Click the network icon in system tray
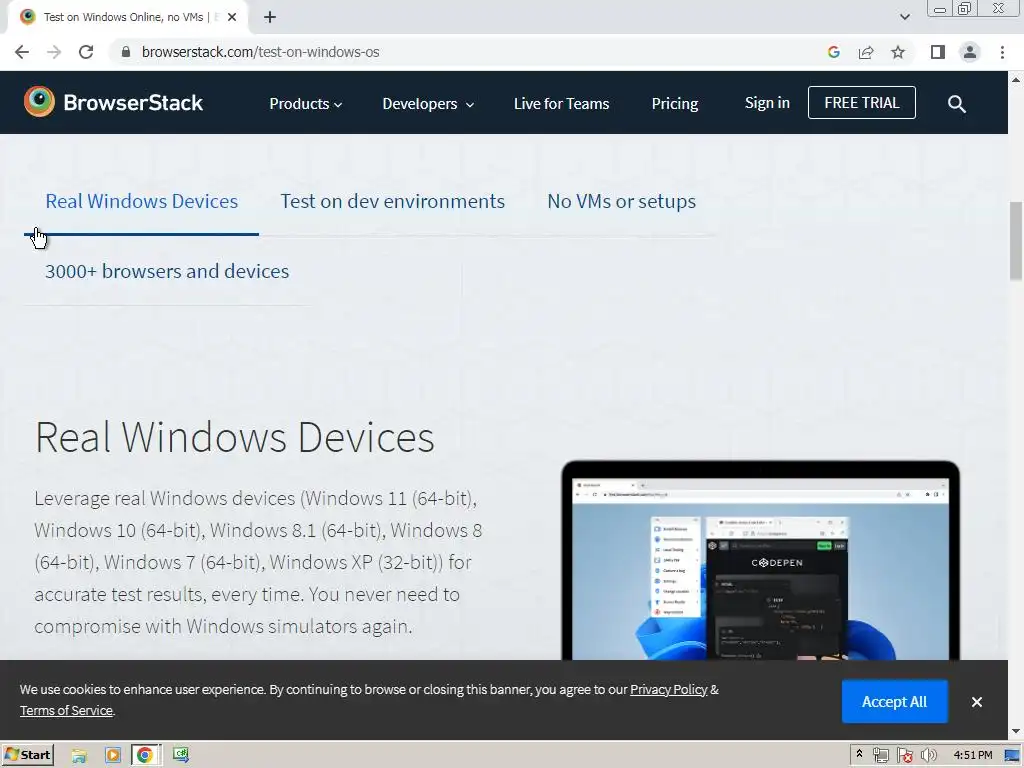The height and width of the screenshot is (768, 1024). click(880, 756)
